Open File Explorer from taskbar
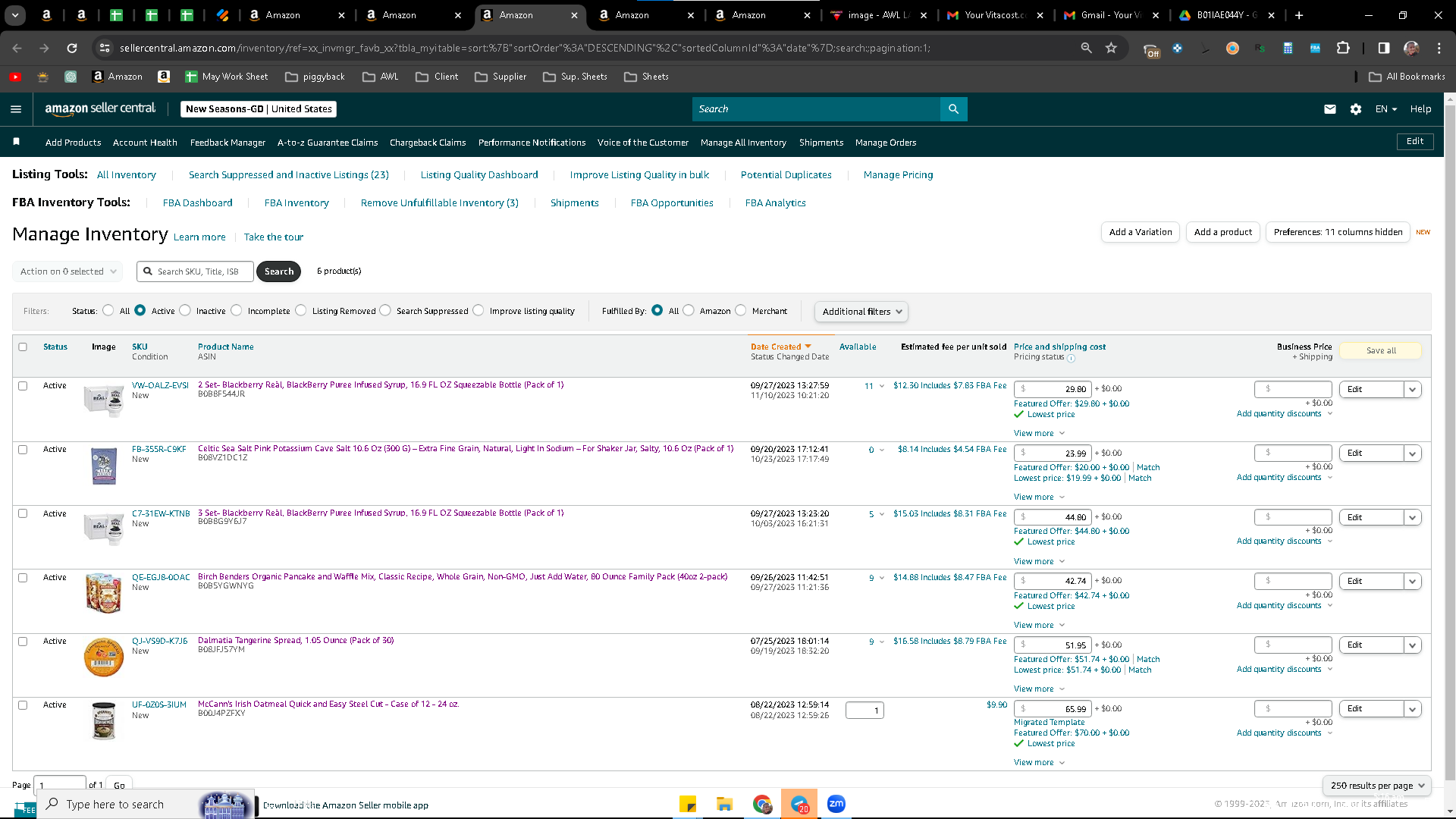Viewport: 1456px width, 819px height. 724,804
